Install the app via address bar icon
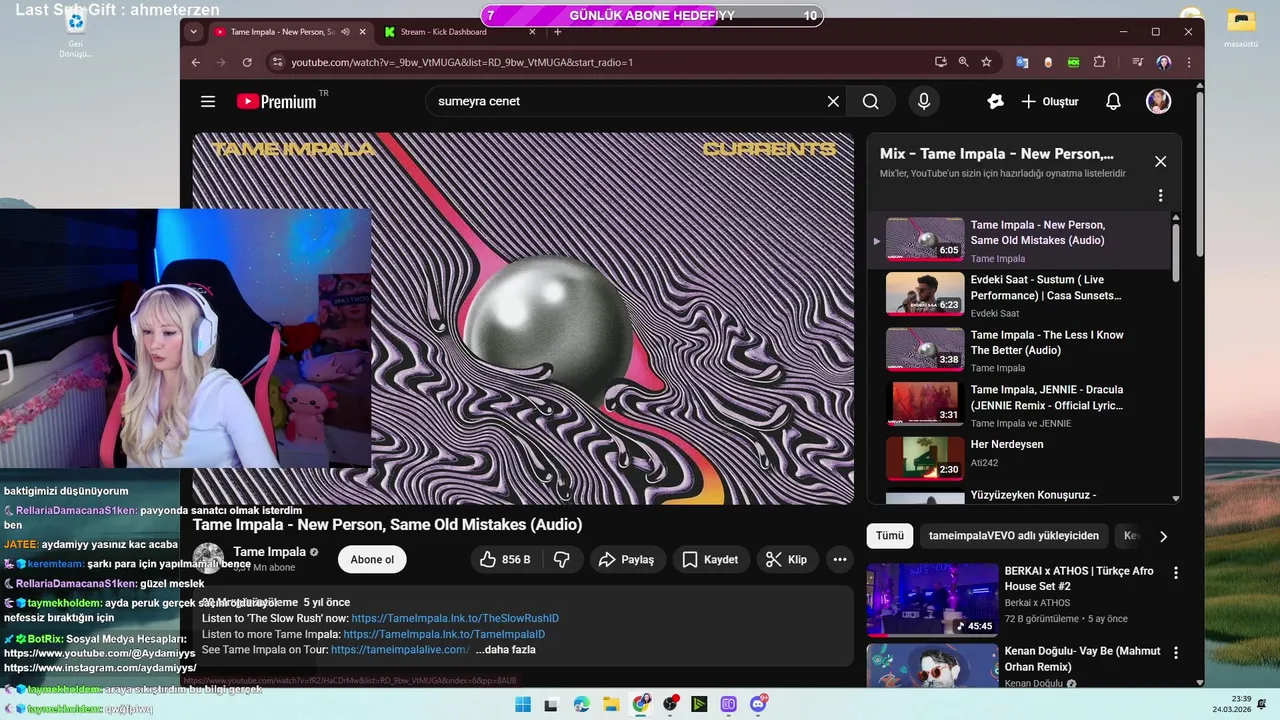The height and width of the screenshot is (720, 1280). pos(940,62)
